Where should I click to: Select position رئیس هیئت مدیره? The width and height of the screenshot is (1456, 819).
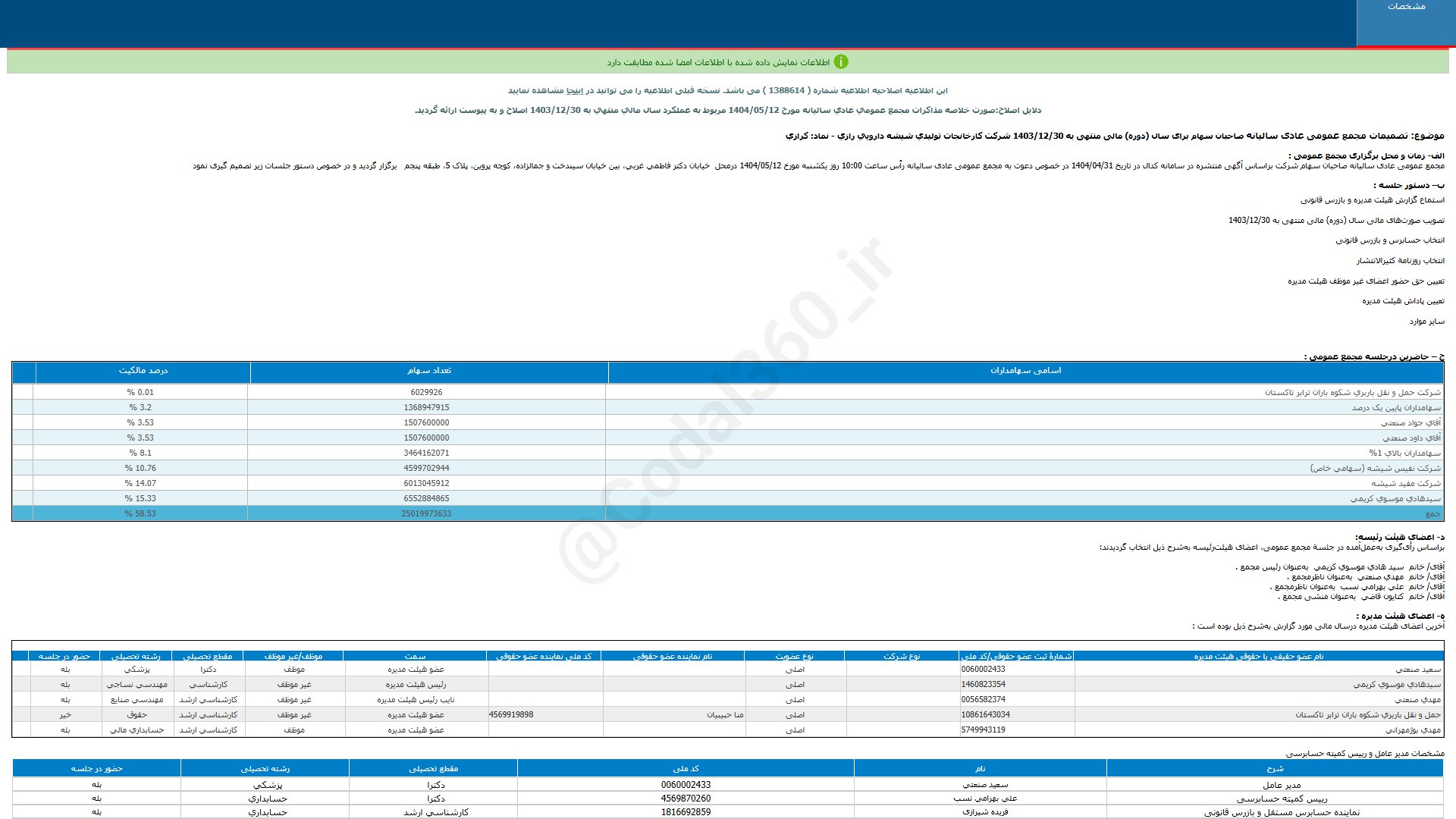tap(416, 685)
